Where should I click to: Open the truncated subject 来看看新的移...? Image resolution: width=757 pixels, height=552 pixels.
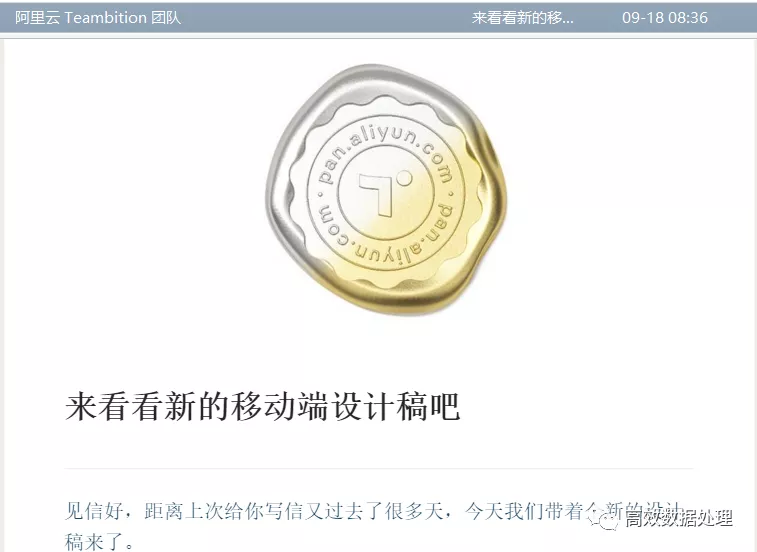pyautogui.click(x=522, y=17)
